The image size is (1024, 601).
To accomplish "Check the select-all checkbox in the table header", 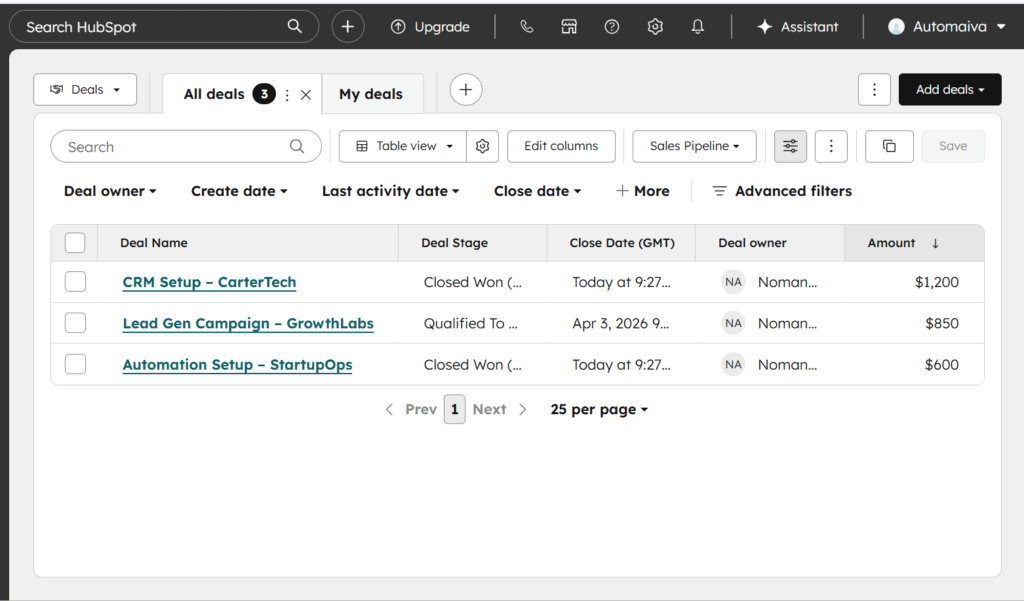I will click(x=75, y=242).
